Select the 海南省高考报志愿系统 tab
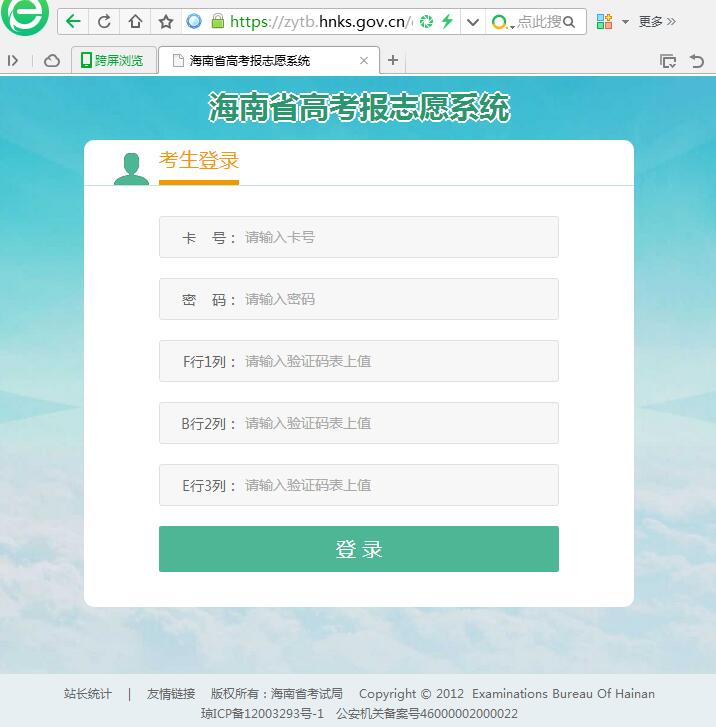Viewport: 716px width, 727px height. 269,60
